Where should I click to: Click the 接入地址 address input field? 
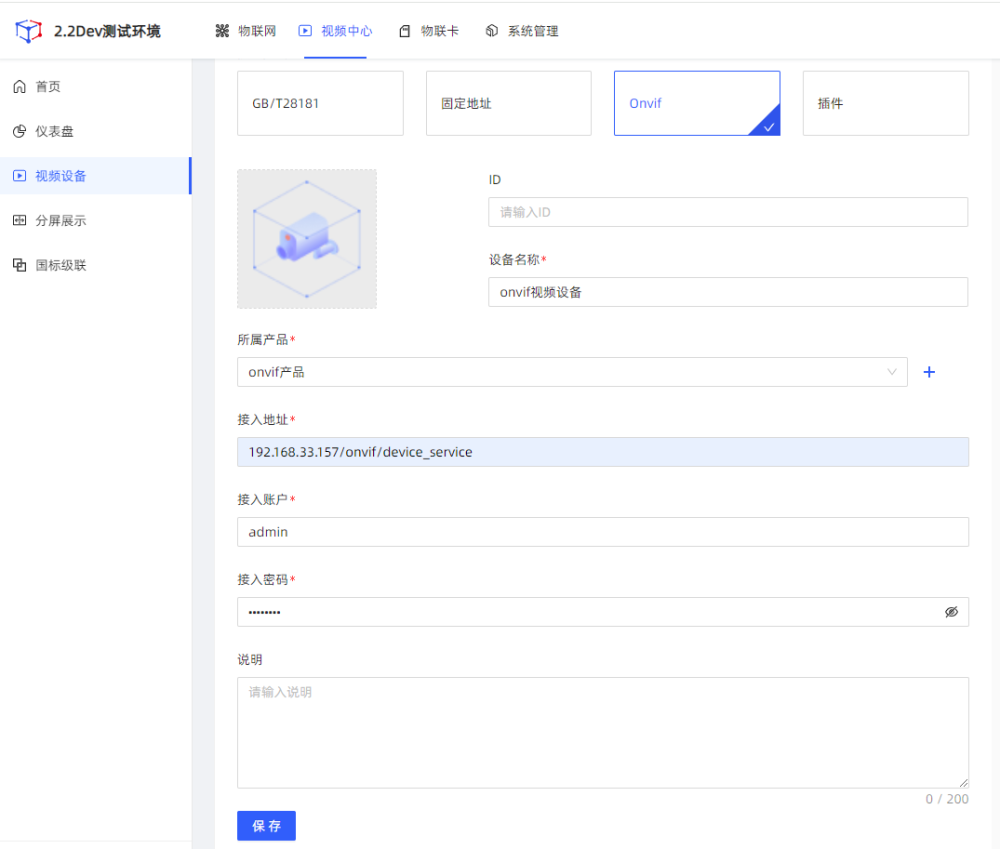[x=602, y=452]
